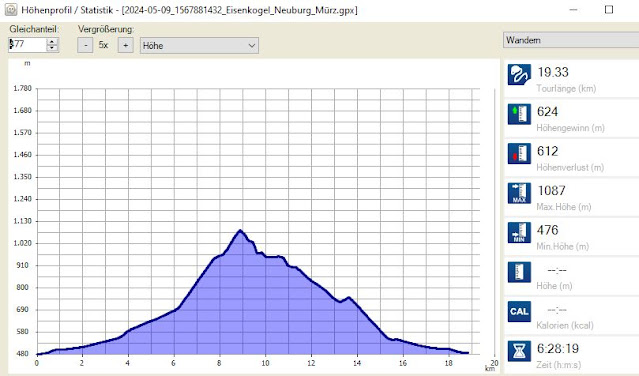639x376 pixels.
Task: Click the tour length value 19.33
Action: pyautogui.click(x=553, y=72)
